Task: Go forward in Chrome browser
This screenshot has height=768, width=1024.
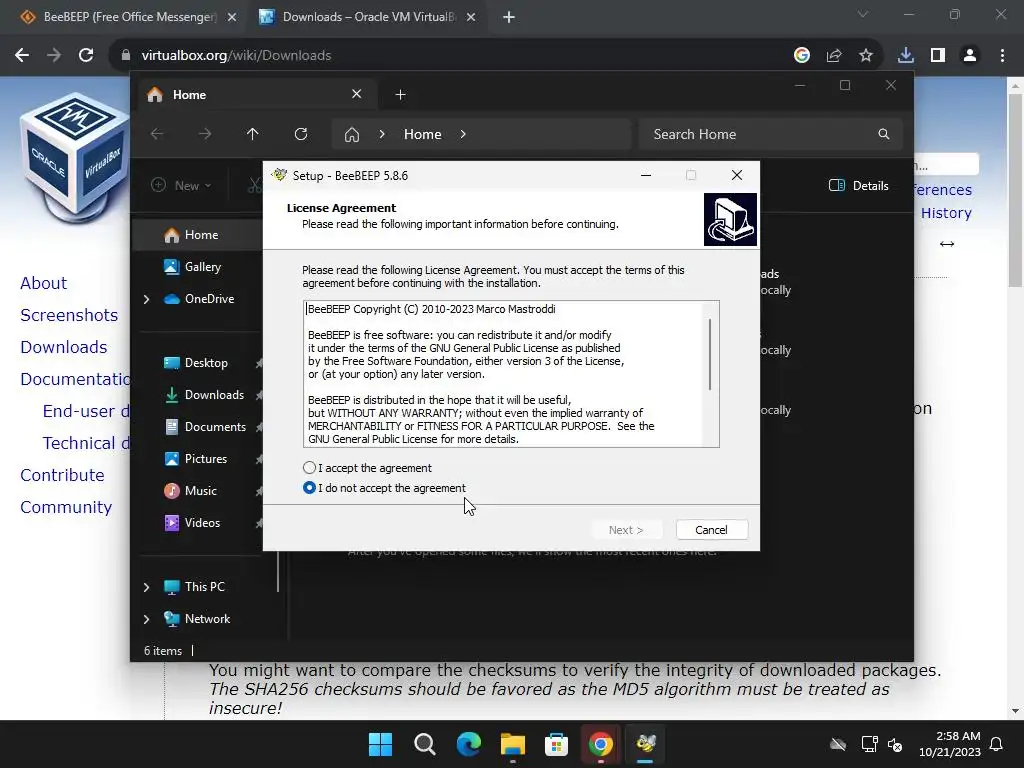Action: click(54, 56)
